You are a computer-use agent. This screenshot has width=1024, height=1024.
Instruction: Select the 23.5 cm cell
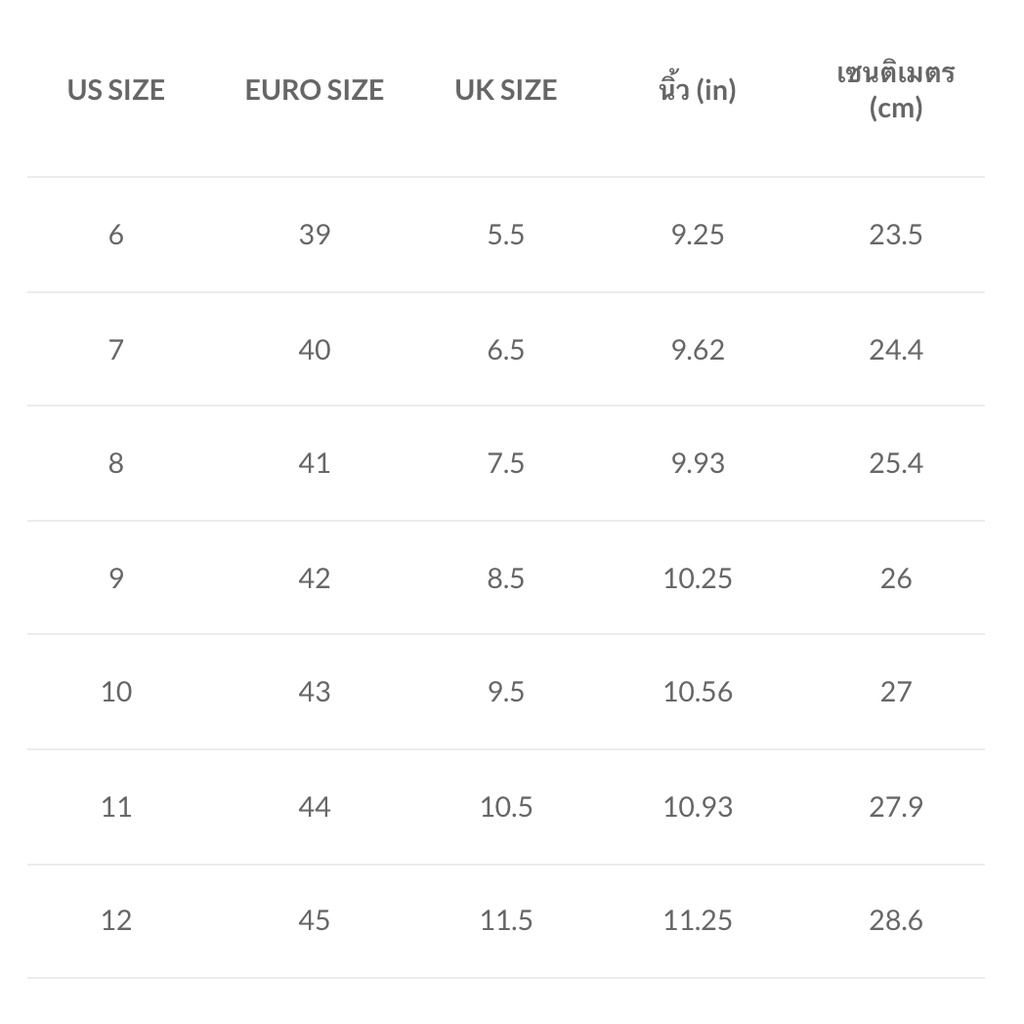coord(895,235)
